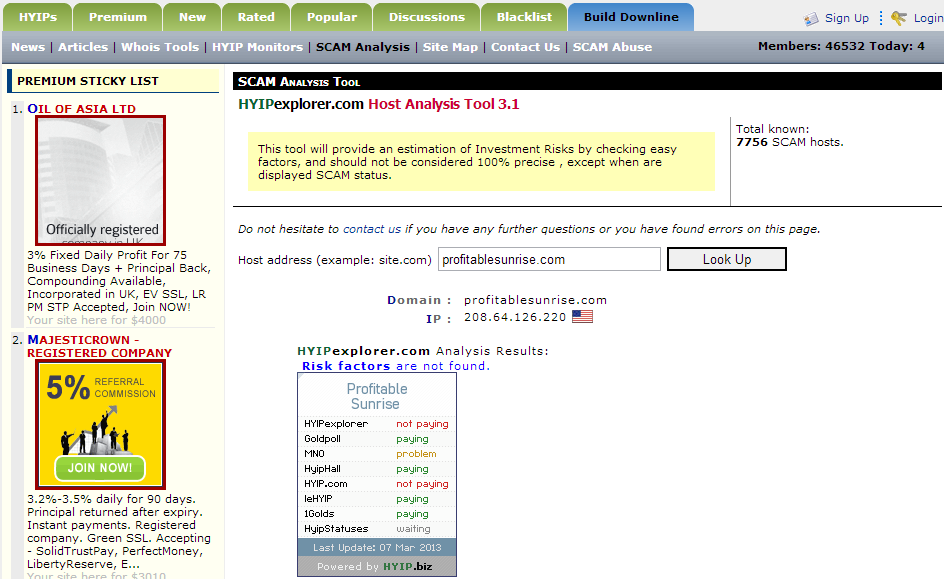Image resolution: width=944 pixels, height=579 pixels.
Task: Open the Discussions tab
Action: pyautogui.click(x=426, y=17)
